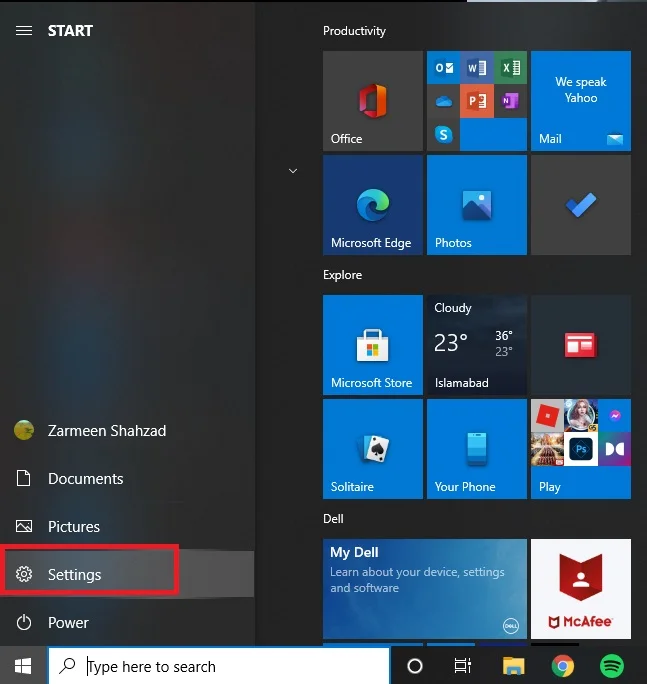Open File Explorer from the taskbar
Viewport: 647px width, 684px height.
pos(513,666)
